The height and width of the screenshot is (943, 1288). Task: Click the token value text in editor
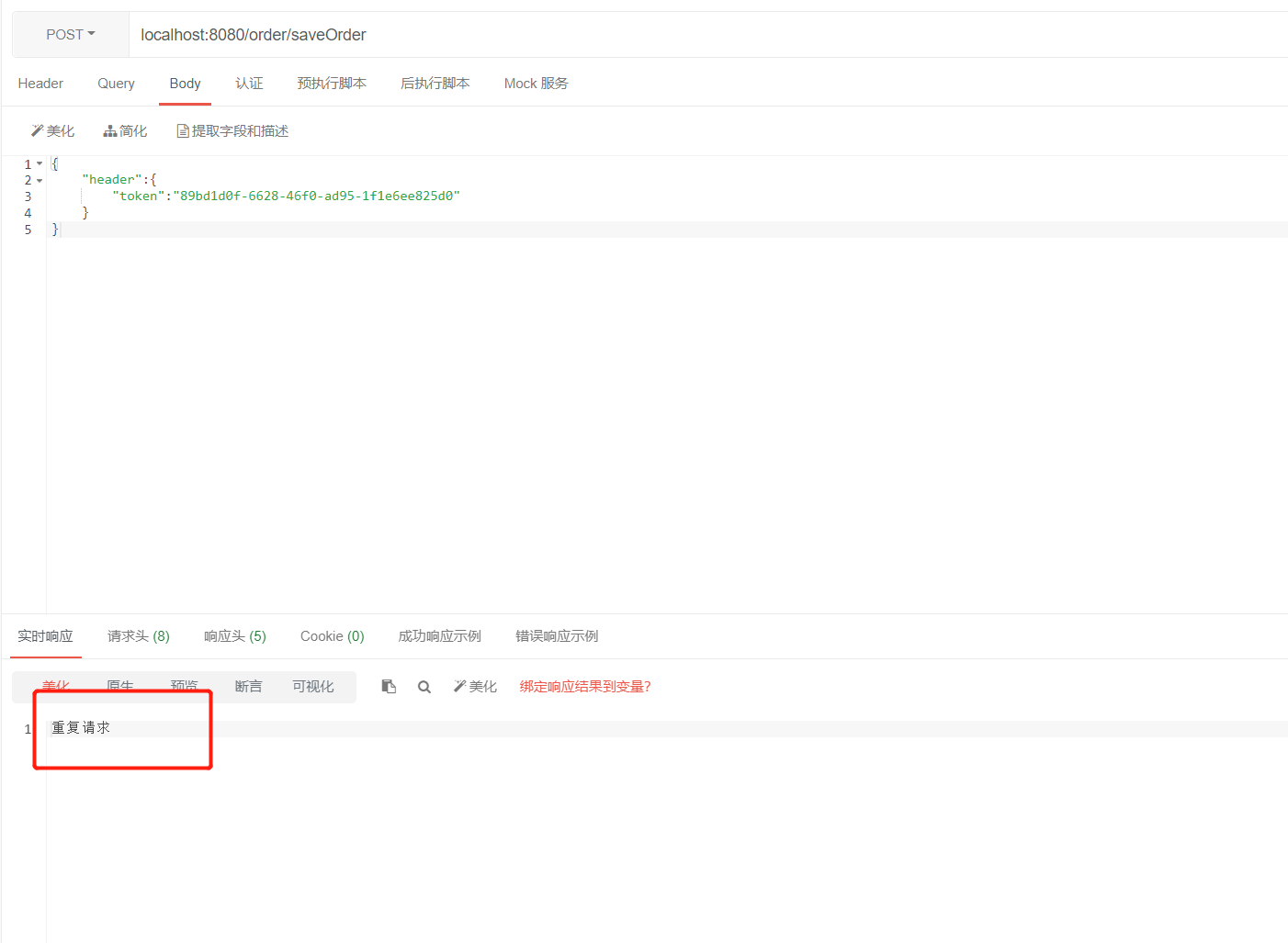pos(316,196)
